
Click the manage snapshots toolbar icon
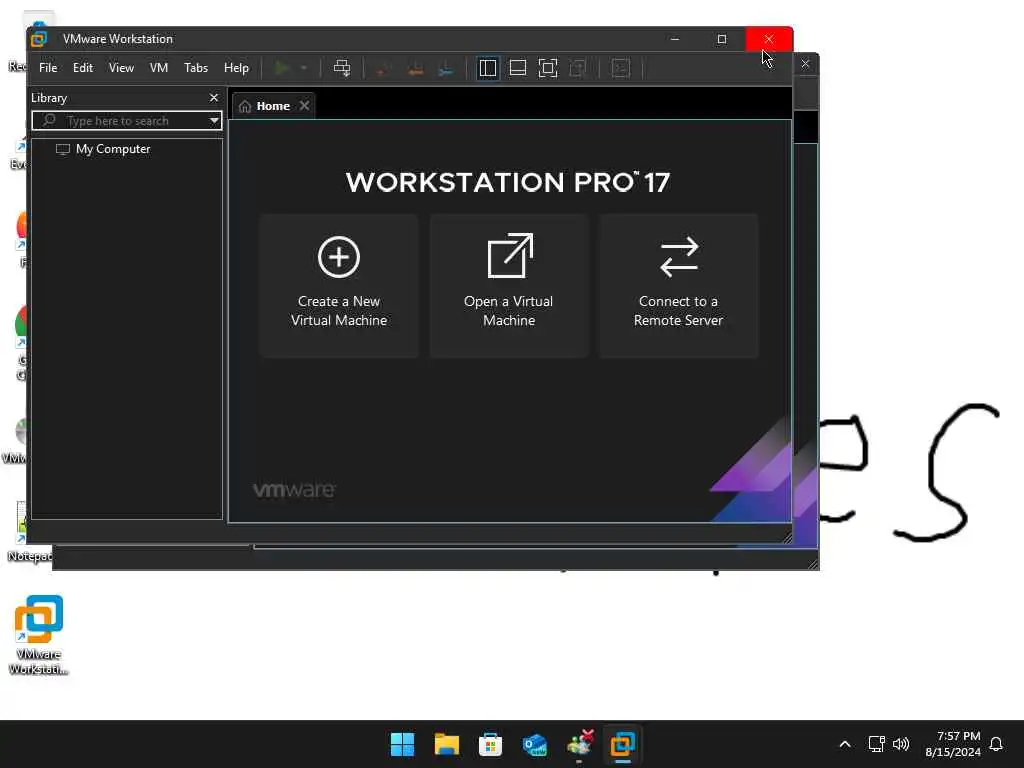tap(446, 69)
